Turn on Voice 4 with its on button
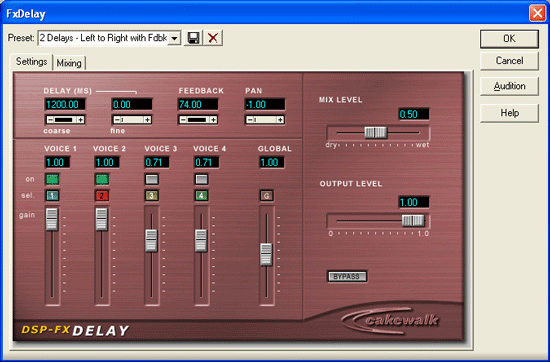 (x=201, y=179)
